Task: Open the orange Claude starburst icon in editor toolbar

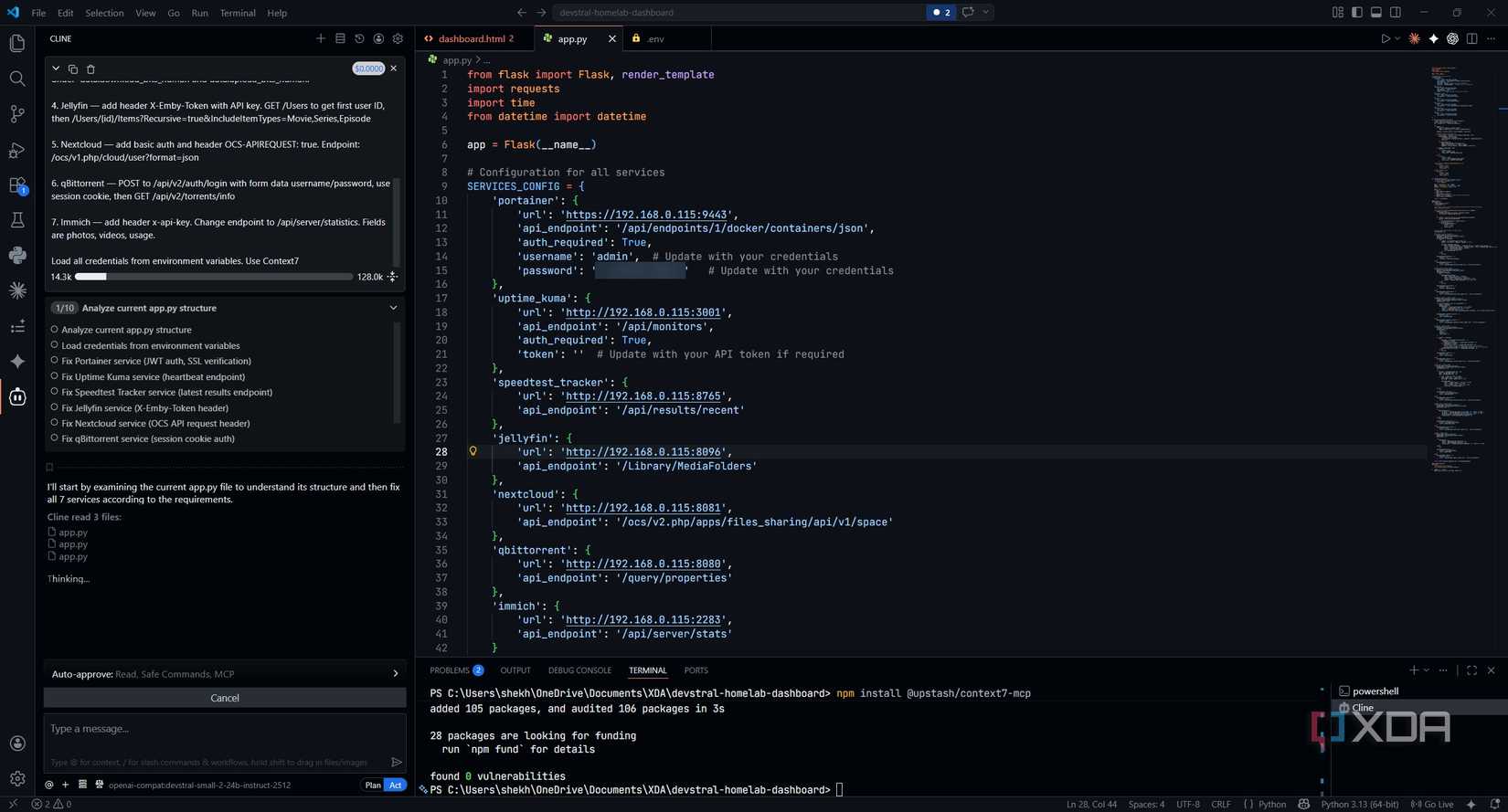Action: point(1415,38)
